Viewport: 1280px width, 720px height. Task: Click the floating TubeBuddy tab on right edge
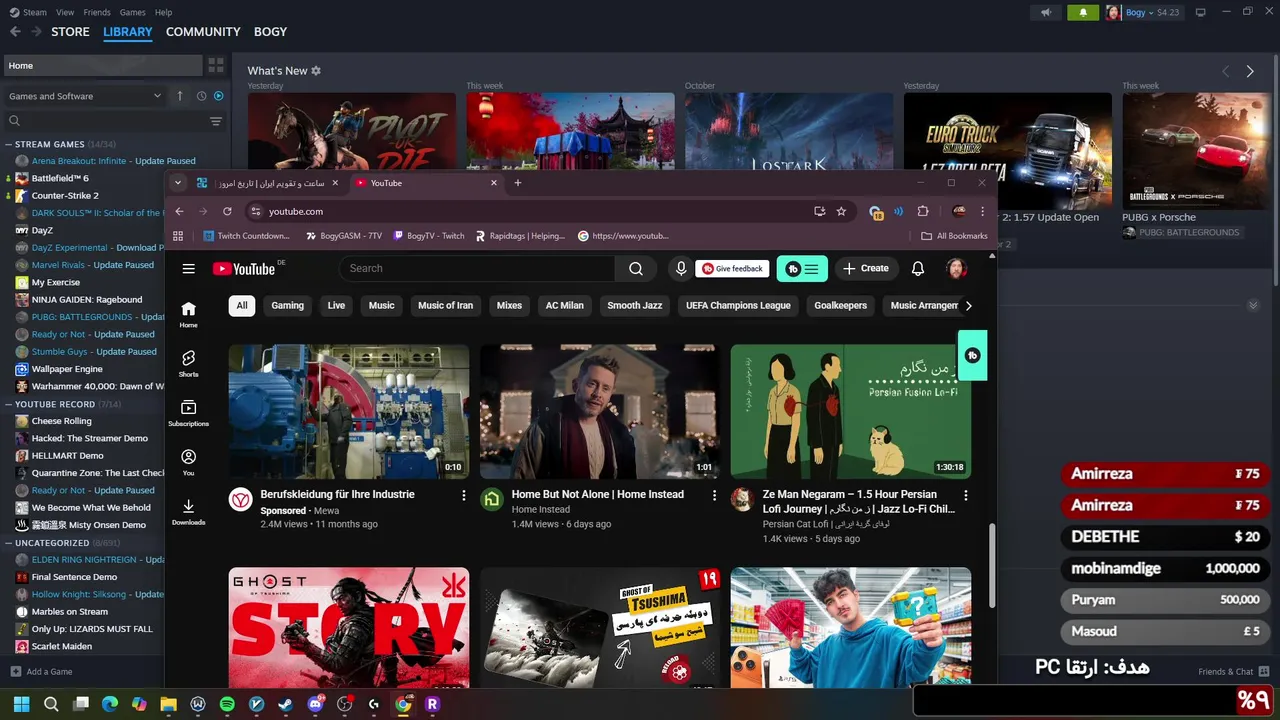pos(972,355)
